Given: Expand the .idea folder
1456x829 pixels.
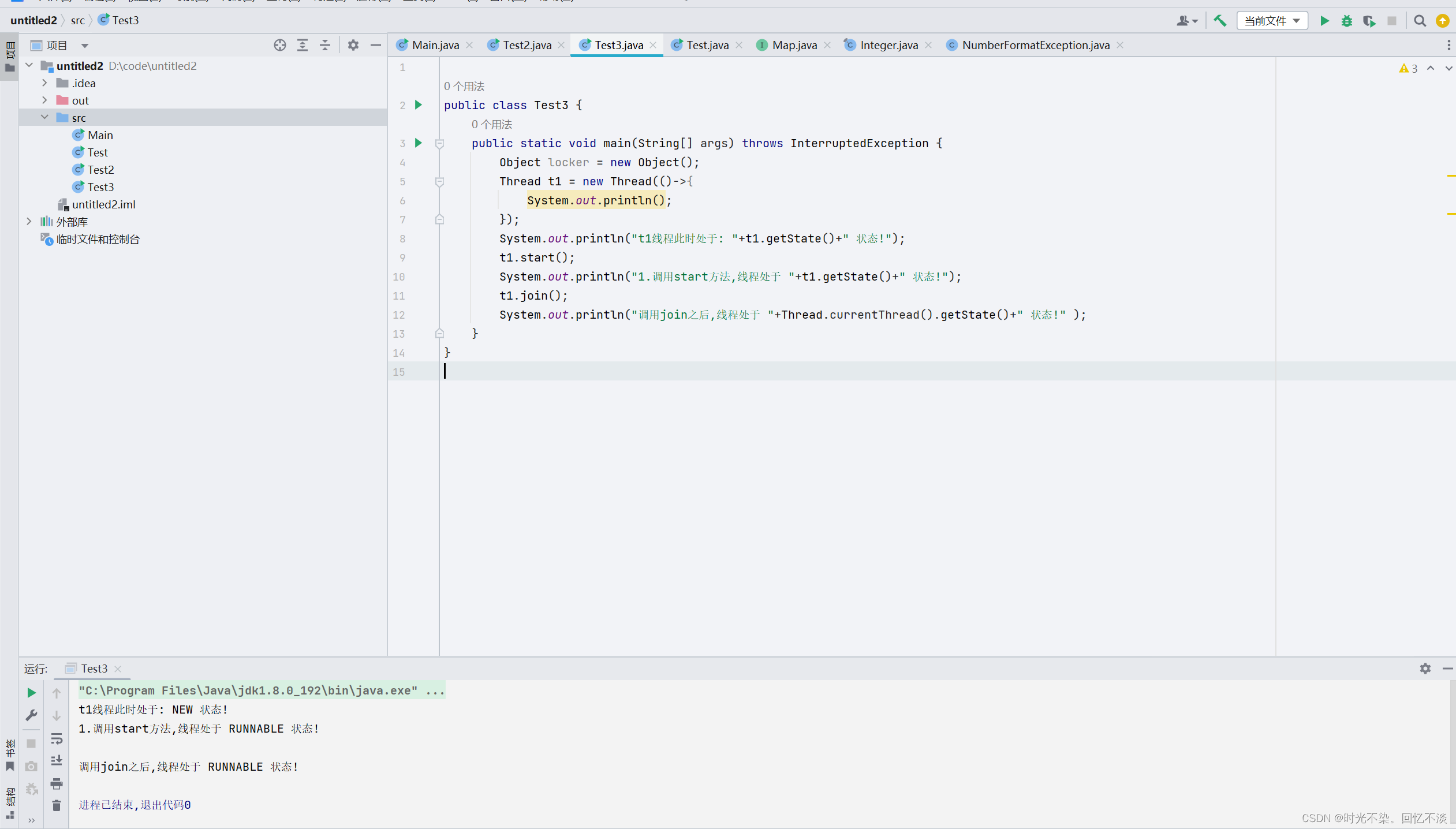Looking at the screenshot, I should (x=44, y=83).
